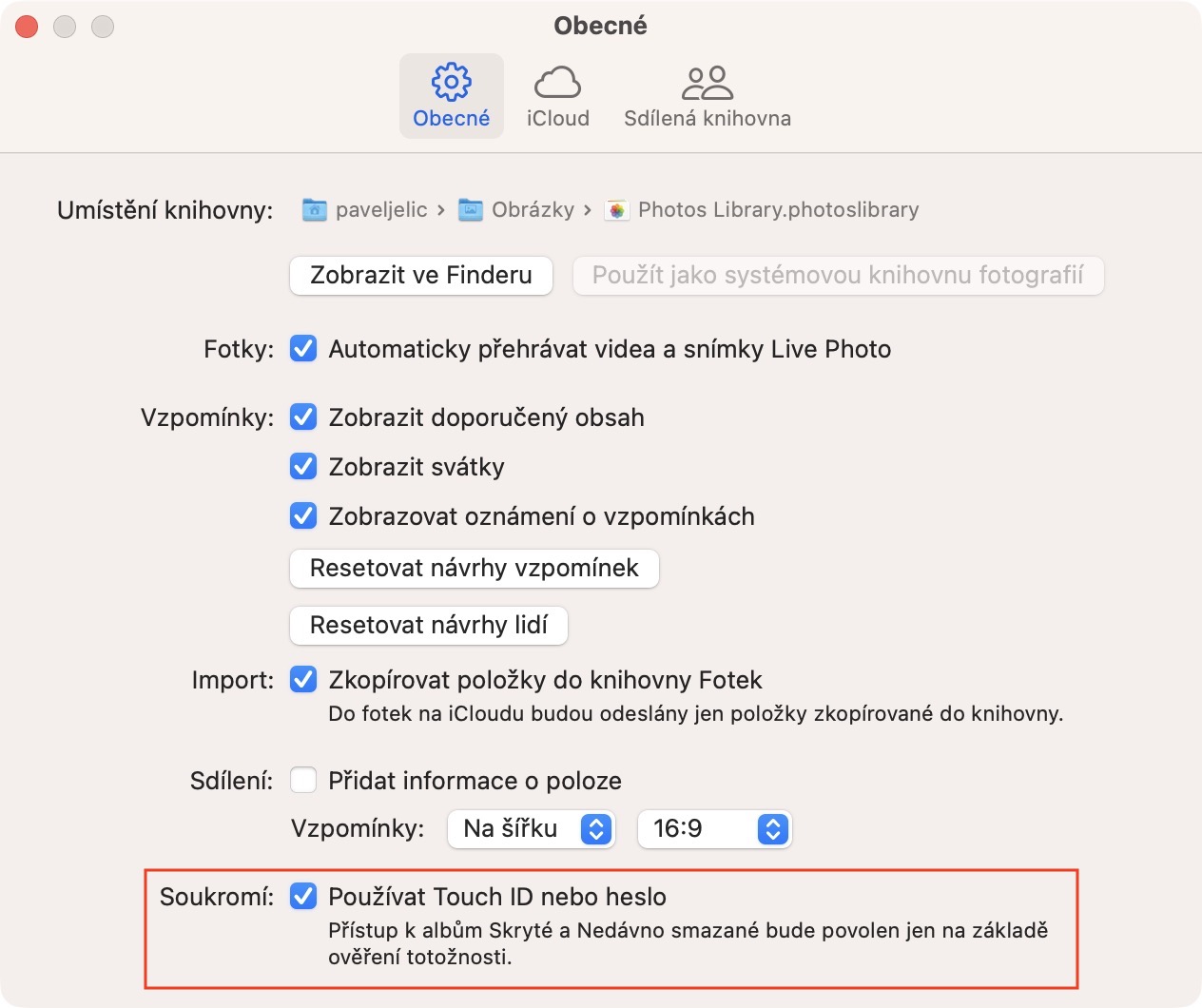Open the 16:9 aspect ratio dropdown

click(x=714, y=829)
